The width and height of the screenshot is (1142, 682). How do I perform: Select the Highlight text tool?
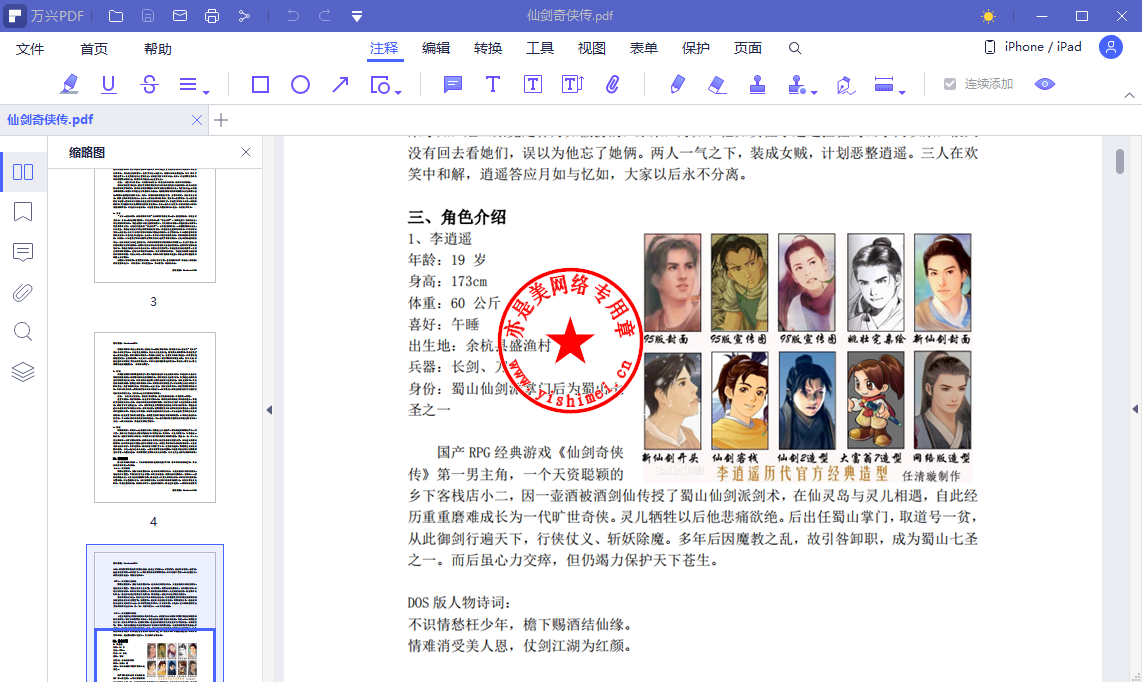point(70,85)
